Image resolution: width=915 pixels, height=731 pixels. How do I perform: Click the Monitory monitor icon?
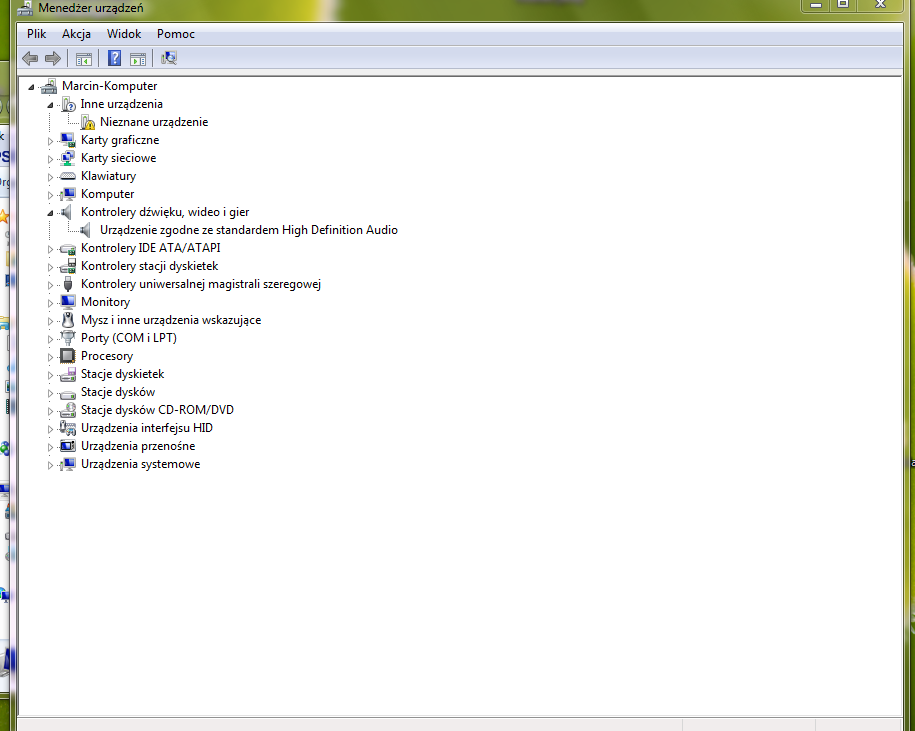point(68,302)
